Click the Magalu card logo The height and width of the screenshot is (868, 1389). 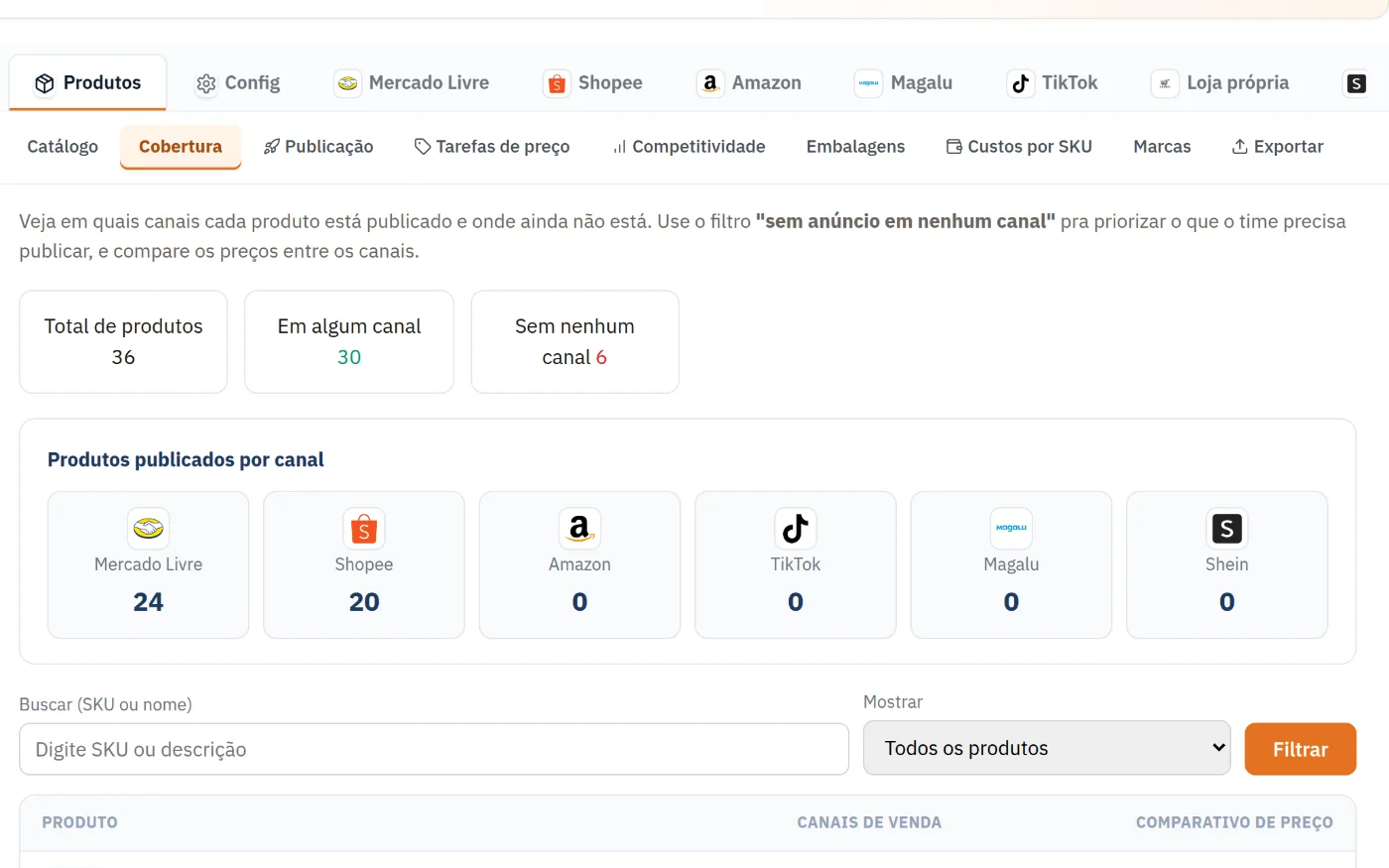1011,529
